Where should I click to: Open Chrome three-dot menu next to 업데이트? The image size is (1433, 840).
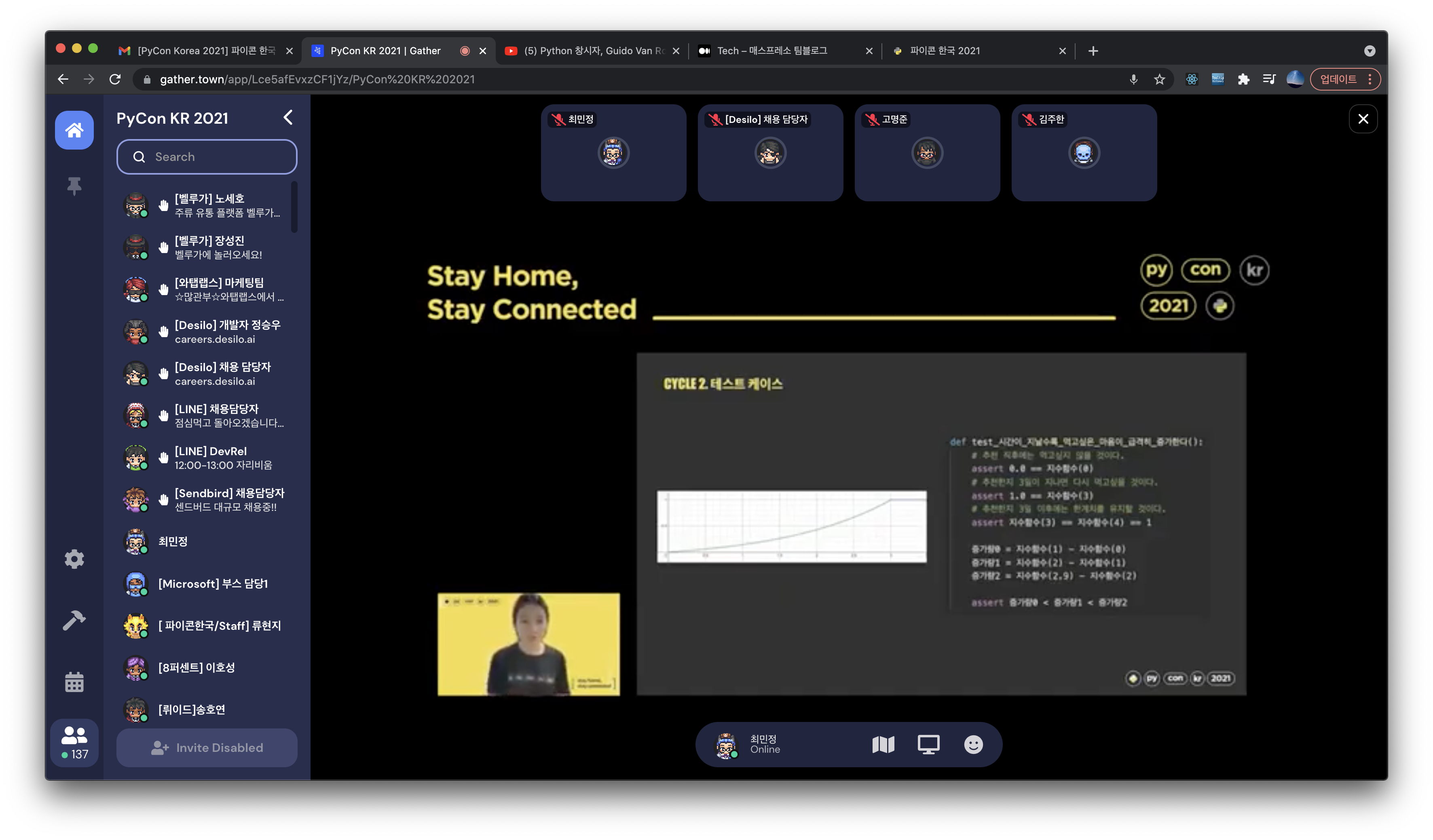coord(1370,80)
